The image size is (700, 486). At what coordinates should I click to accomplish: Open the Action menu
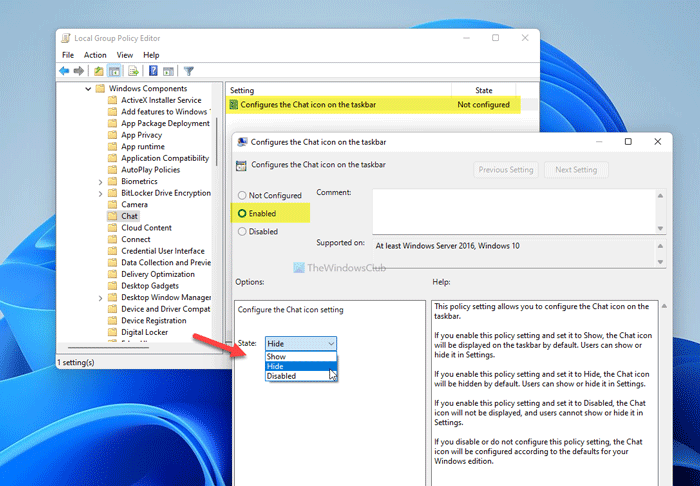(x=95, y=55)
